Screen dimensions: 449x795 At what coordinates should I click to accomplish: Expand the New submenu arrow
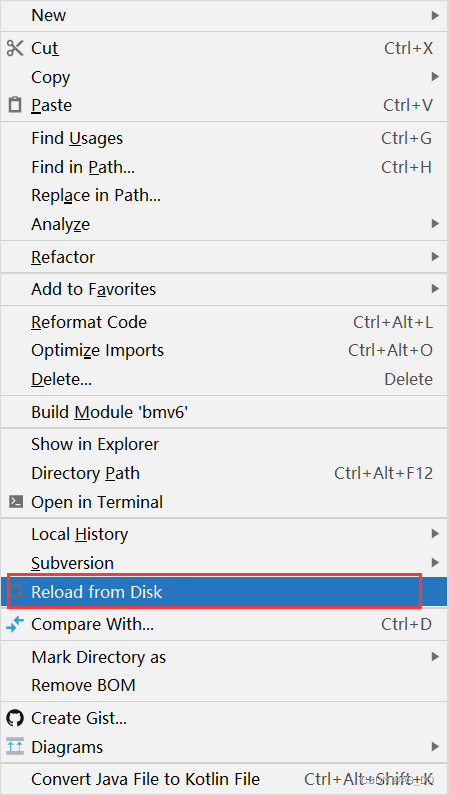click(x=435, y=15)
